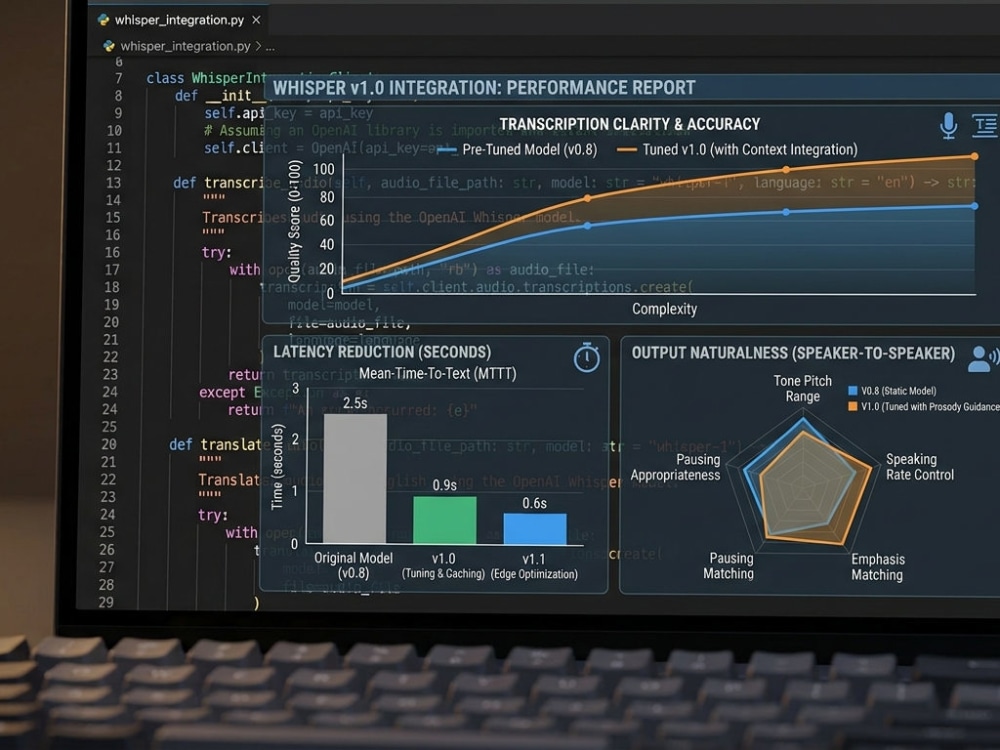The image size is (1000, 750).
Task: Click the text list icon beside the microphone
Action: 985,126
